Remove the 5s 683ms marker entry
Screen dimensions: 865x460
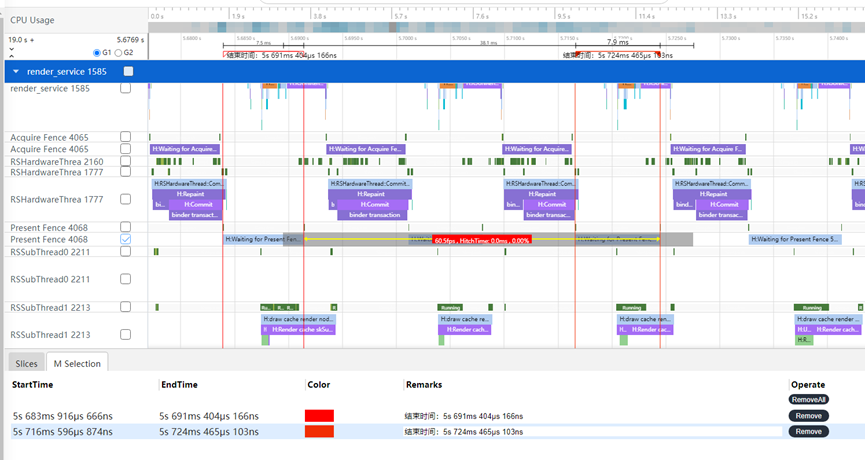coord(808,415)
